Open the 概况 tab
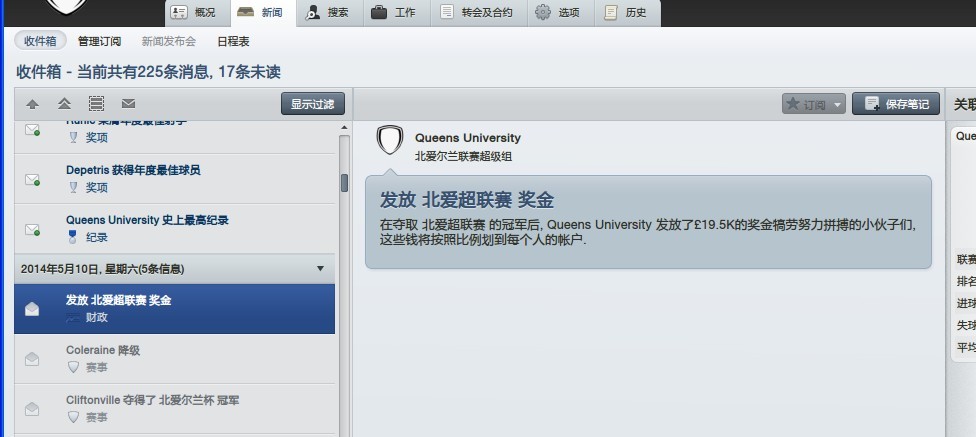976x437 pixels. [x=197, y=13]
